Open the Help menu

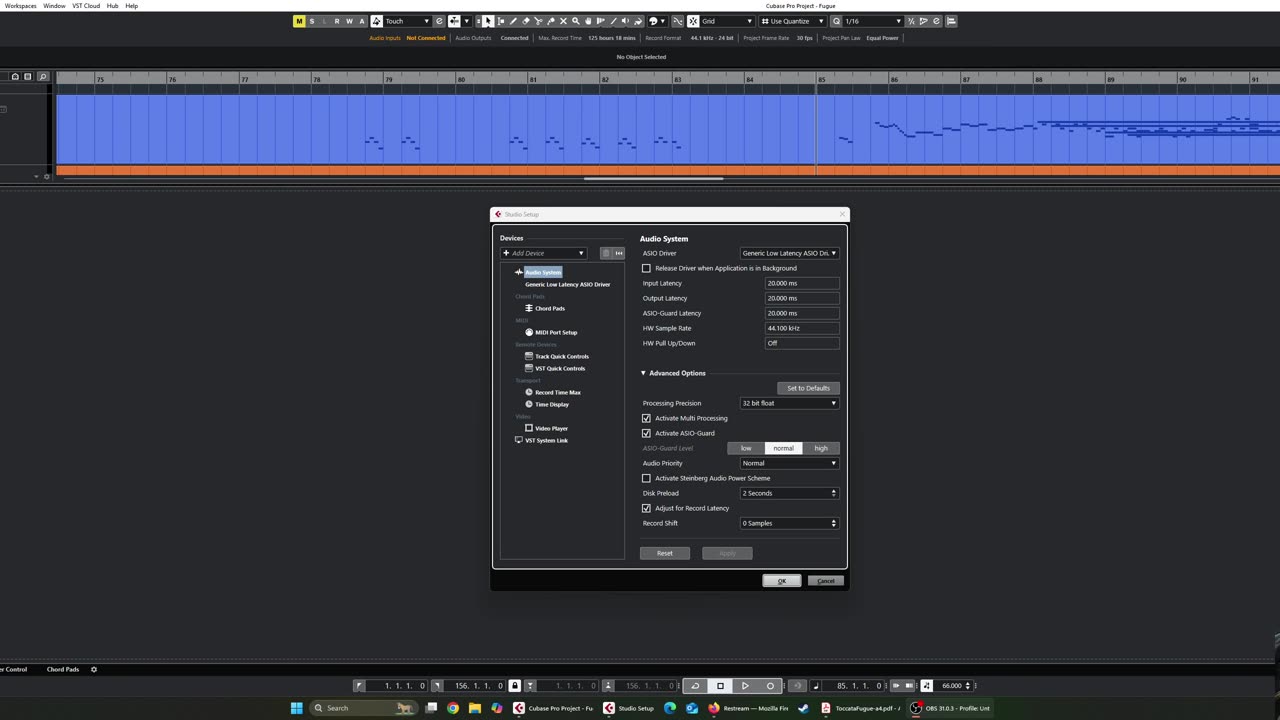(131, 6)
